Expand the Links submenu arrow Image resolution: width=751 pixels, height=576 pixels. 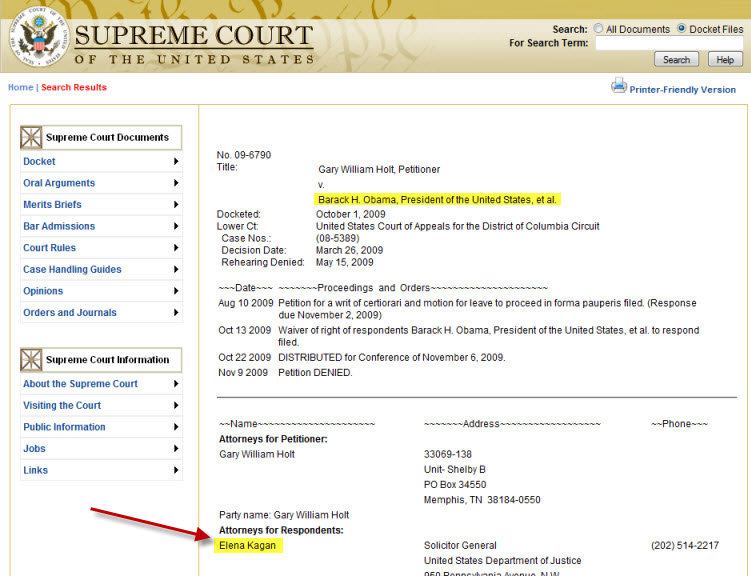[x=176, y=470]
